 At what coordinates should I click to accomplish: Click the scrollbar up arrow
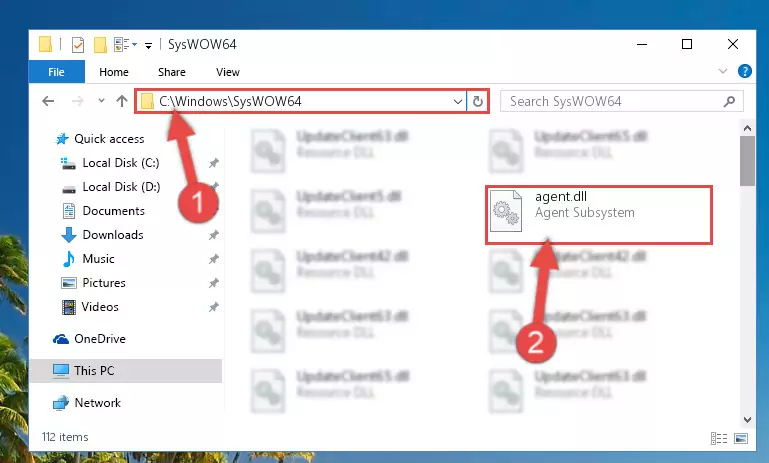click(747, 129)
